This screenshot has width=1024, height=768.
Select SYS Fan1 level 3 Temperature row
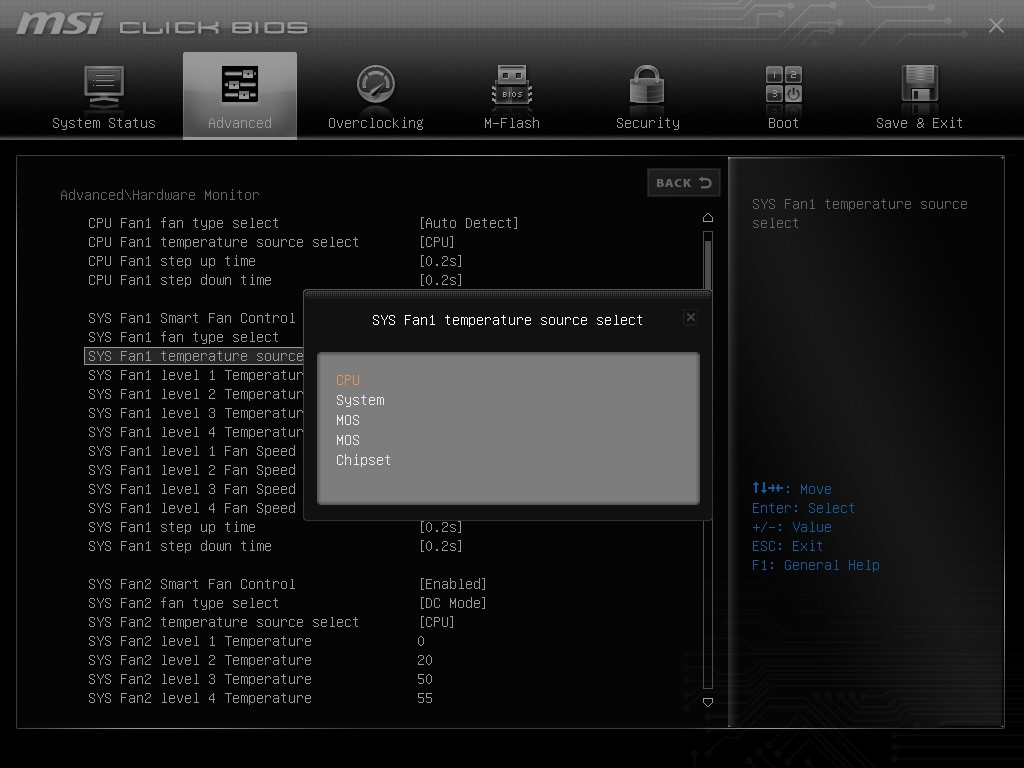click(195, 413)
